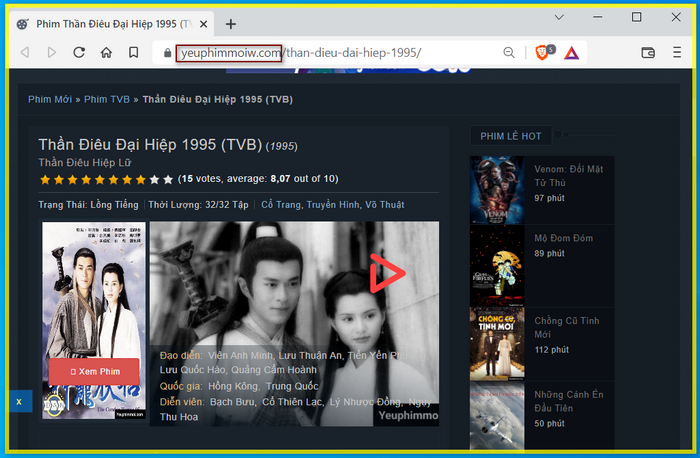This screenshot has height=458, width=700.
Task: Play the video with red play triangle
Action: pyautogui.click(x=387, y=274)
